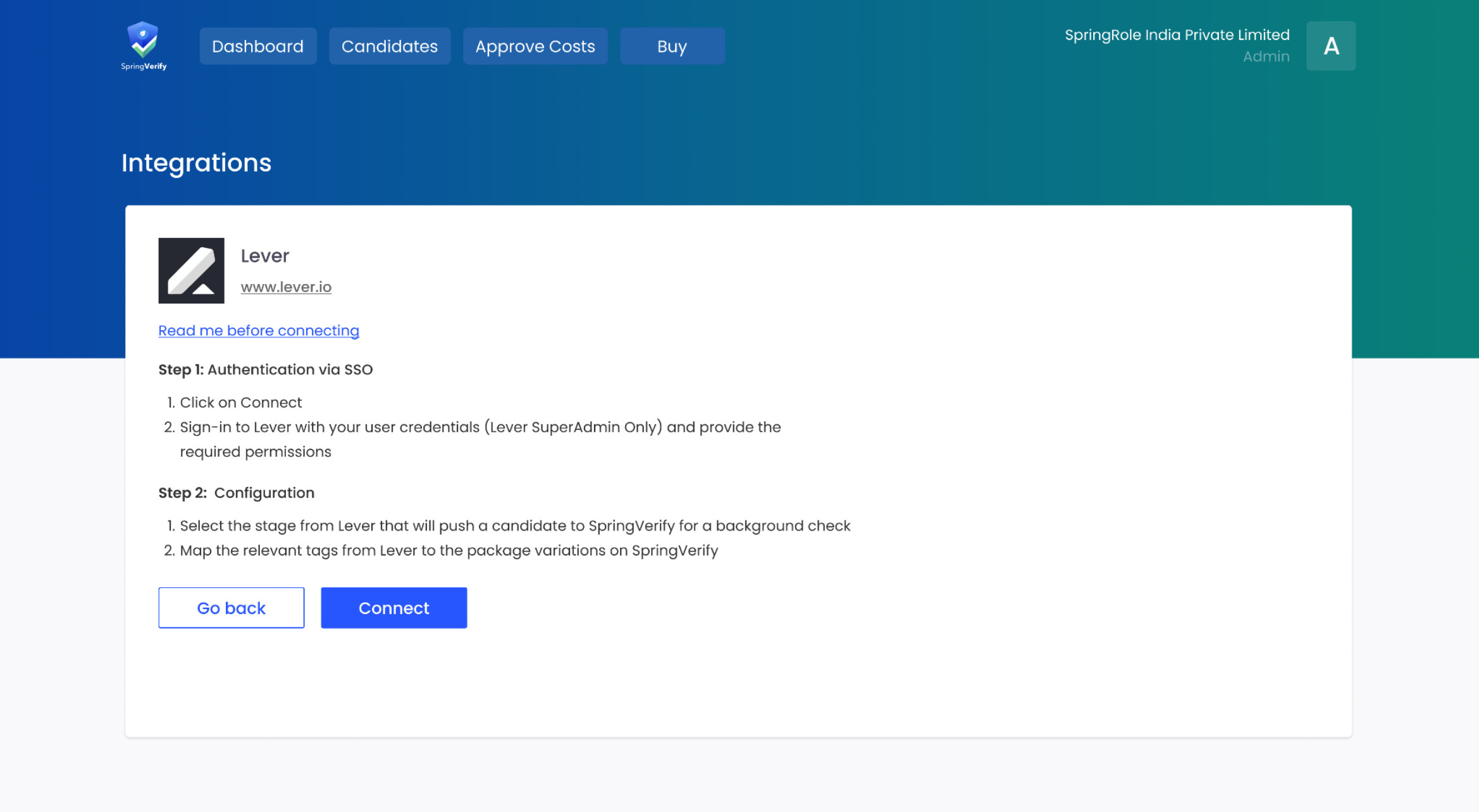Screen dimensions: 1479x812
Task: Open the Approve Costs page
Action: pyautogui.click(x=535, y=46)
